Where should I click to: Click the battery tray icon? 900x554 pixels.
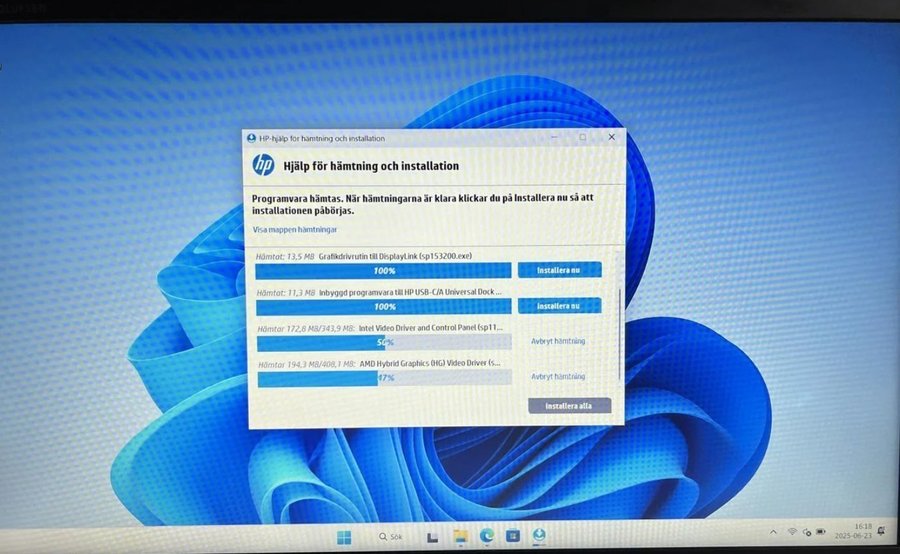coord(821,532)
